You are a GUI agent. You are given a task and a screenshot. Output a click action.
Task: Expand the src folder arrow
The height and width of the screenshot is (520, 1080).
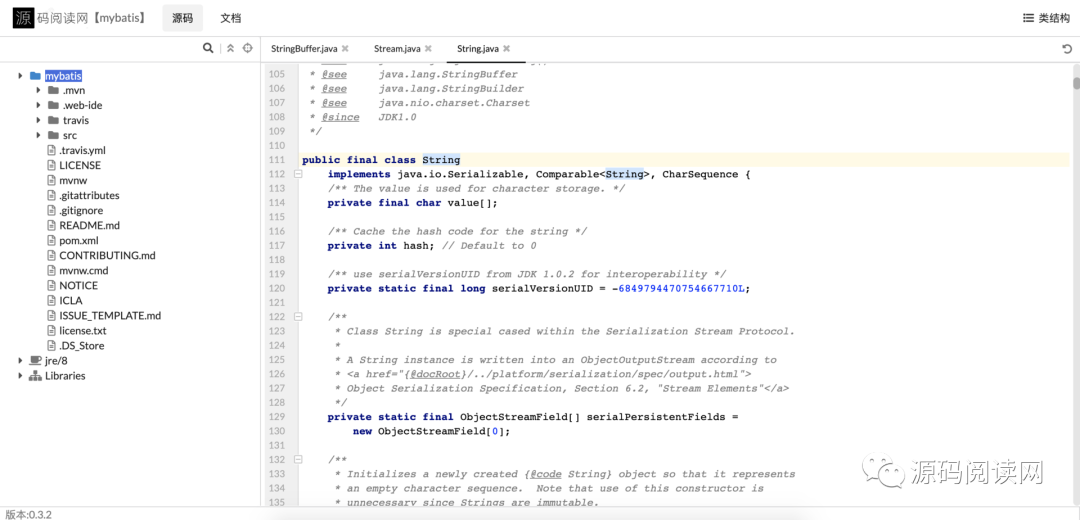[39, 136]
